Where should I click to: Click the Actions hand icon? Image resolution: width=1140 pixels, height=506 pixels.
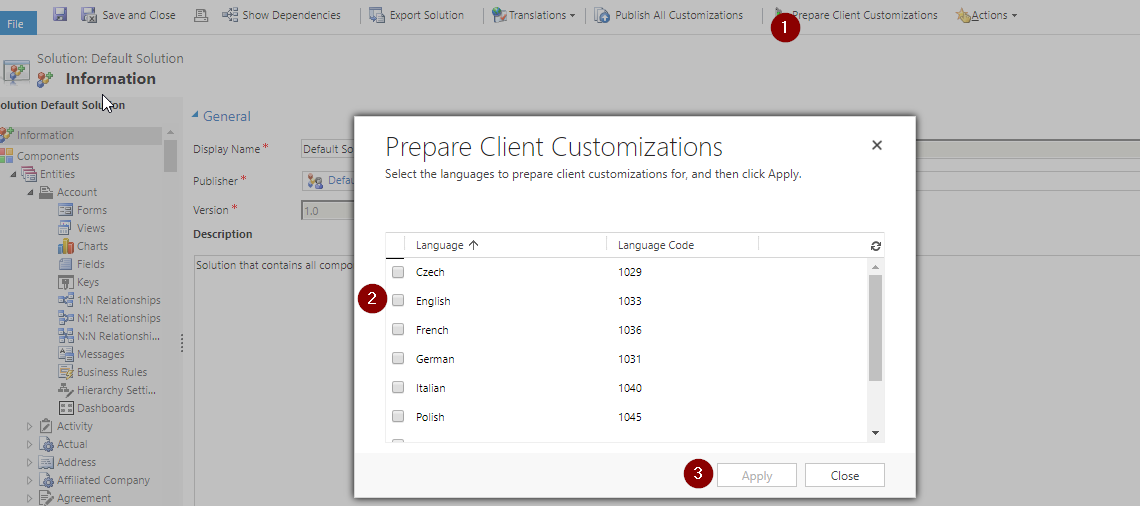click(x=963, y=15)
